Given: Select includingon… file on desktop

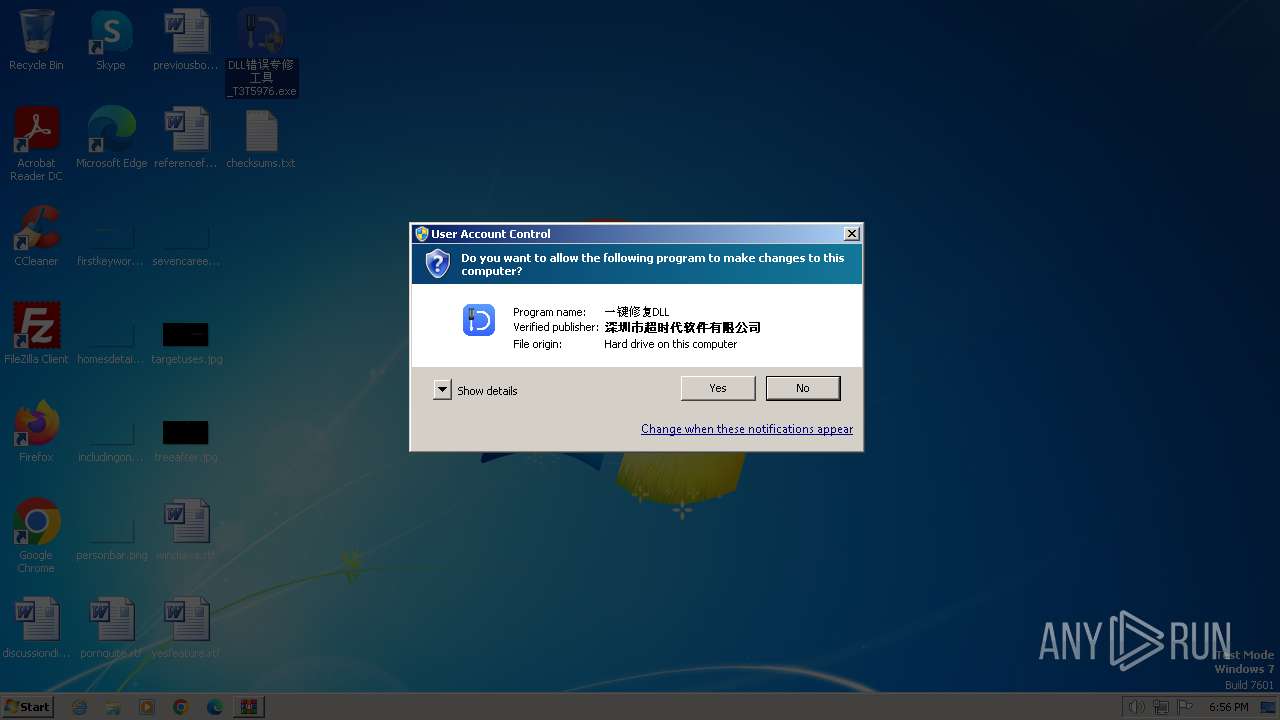Looking at the screenshot, I should [x=111, y=441].
